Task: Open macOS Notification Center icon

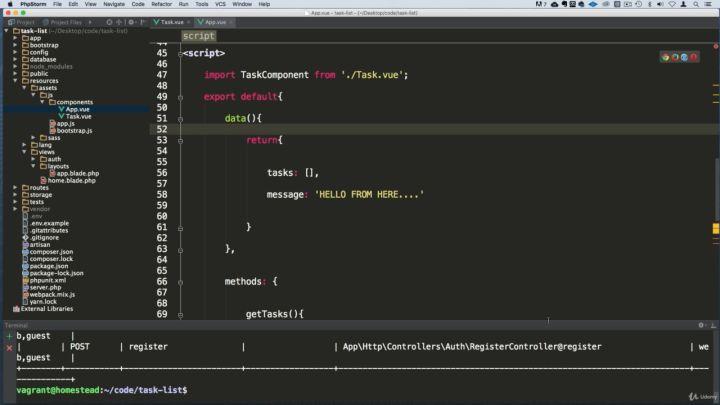Action: point(709,4)
